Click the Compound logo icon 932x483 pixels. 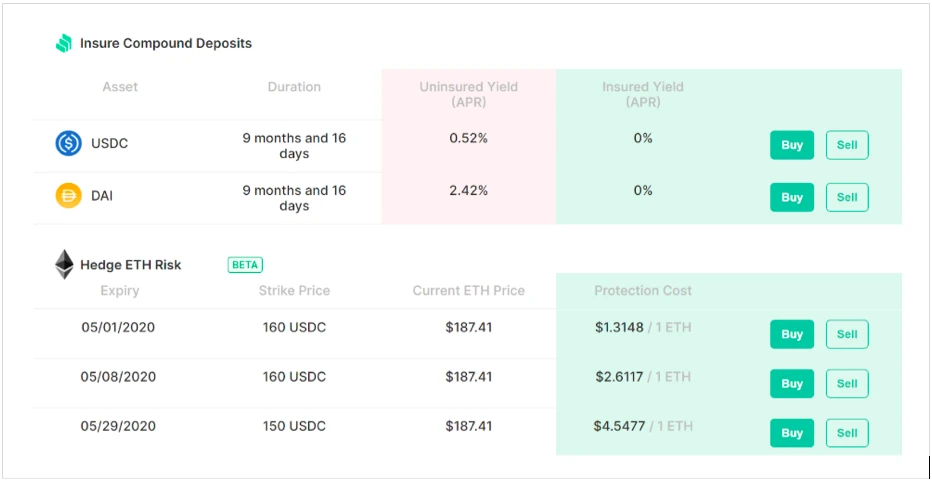click(x=64, y=43)
